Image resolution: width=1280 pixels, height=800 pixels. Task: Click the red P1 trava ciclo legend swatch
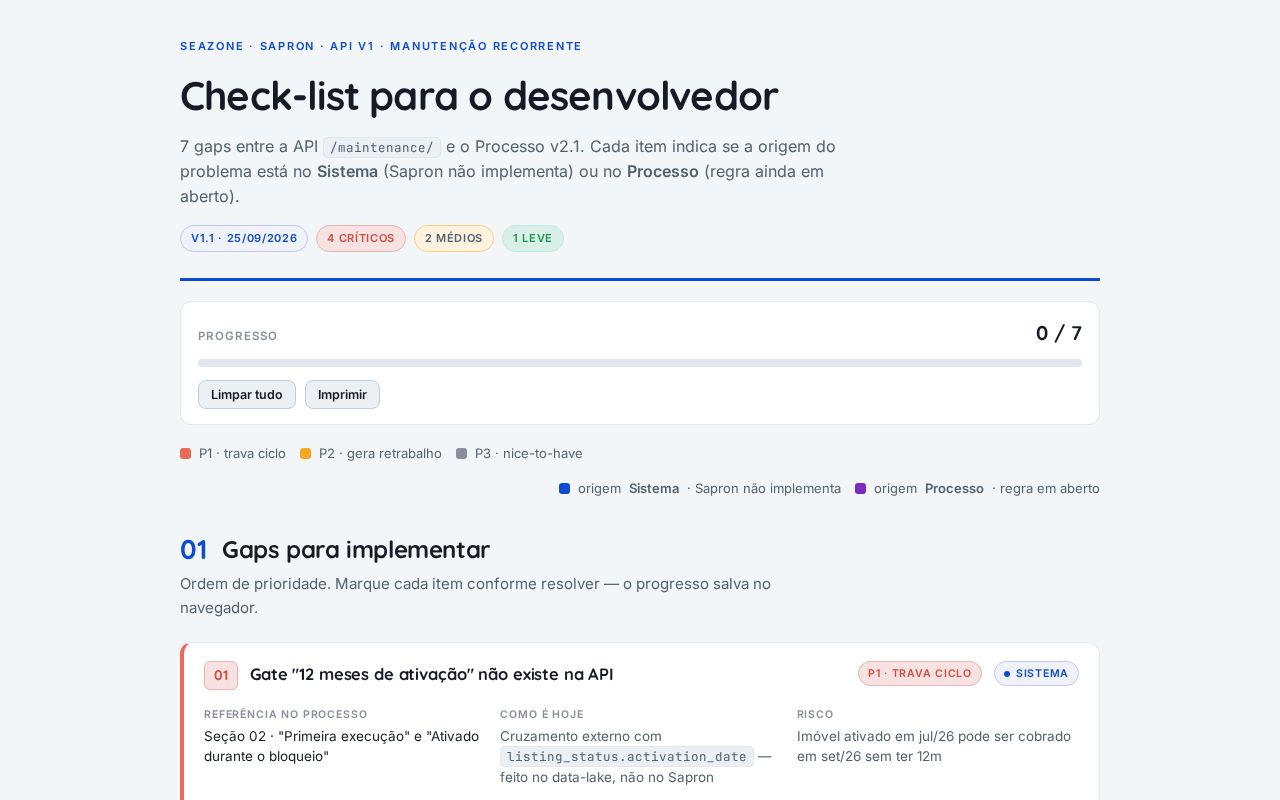pos(185,453)
